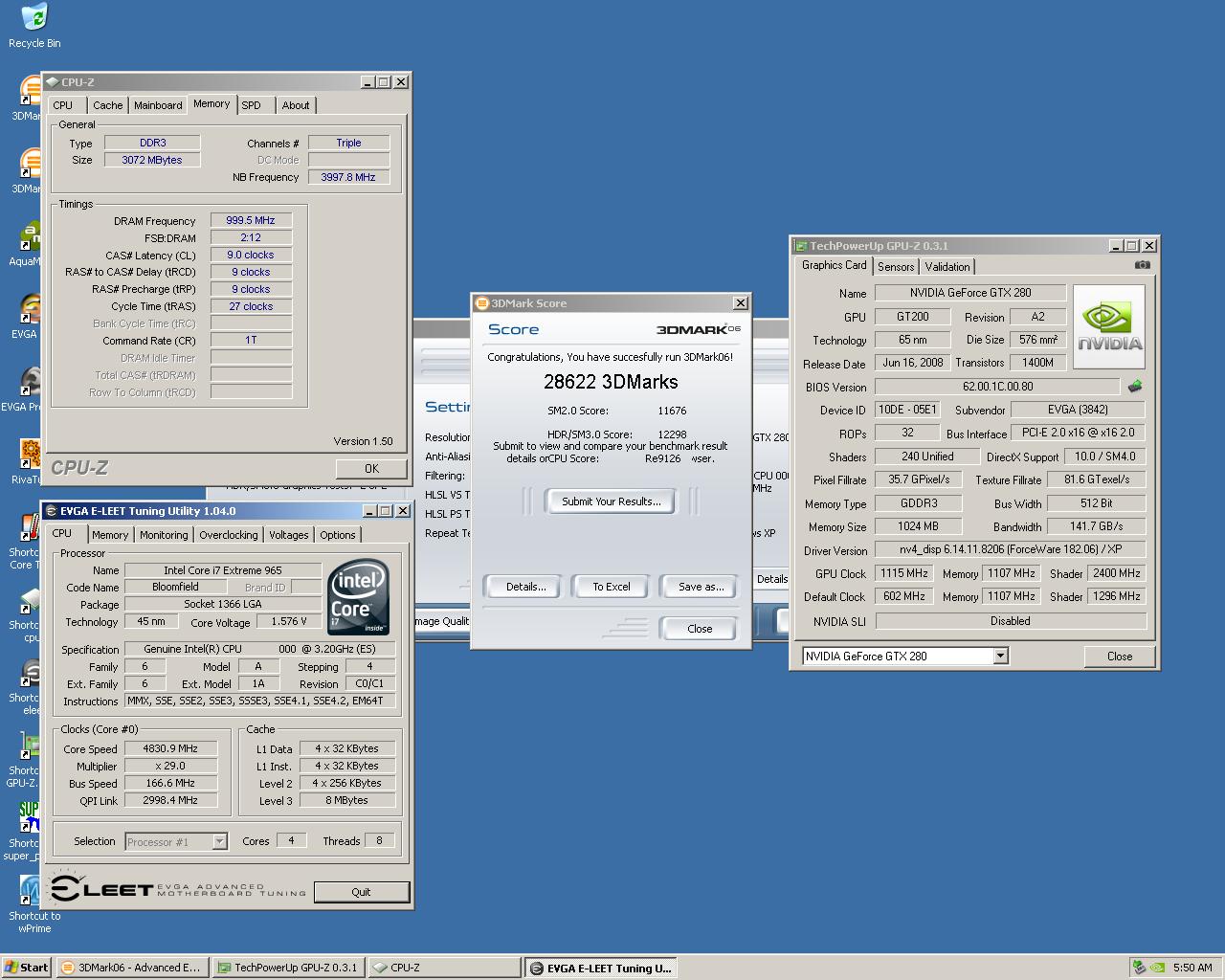Open the Voltages tab in E-LEET

click(x=289, y=535)
